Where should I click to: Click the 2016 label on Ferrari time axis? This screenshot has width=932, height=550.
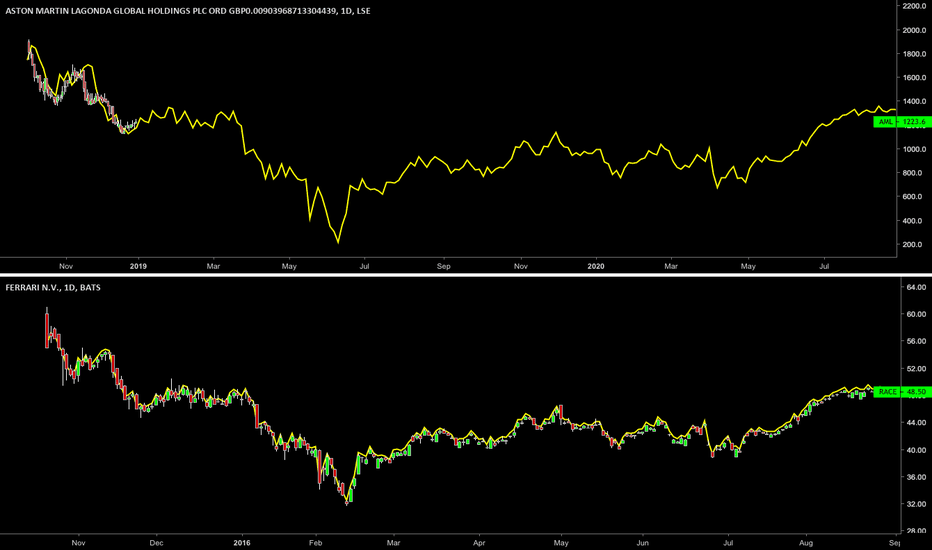coord(242,543)
